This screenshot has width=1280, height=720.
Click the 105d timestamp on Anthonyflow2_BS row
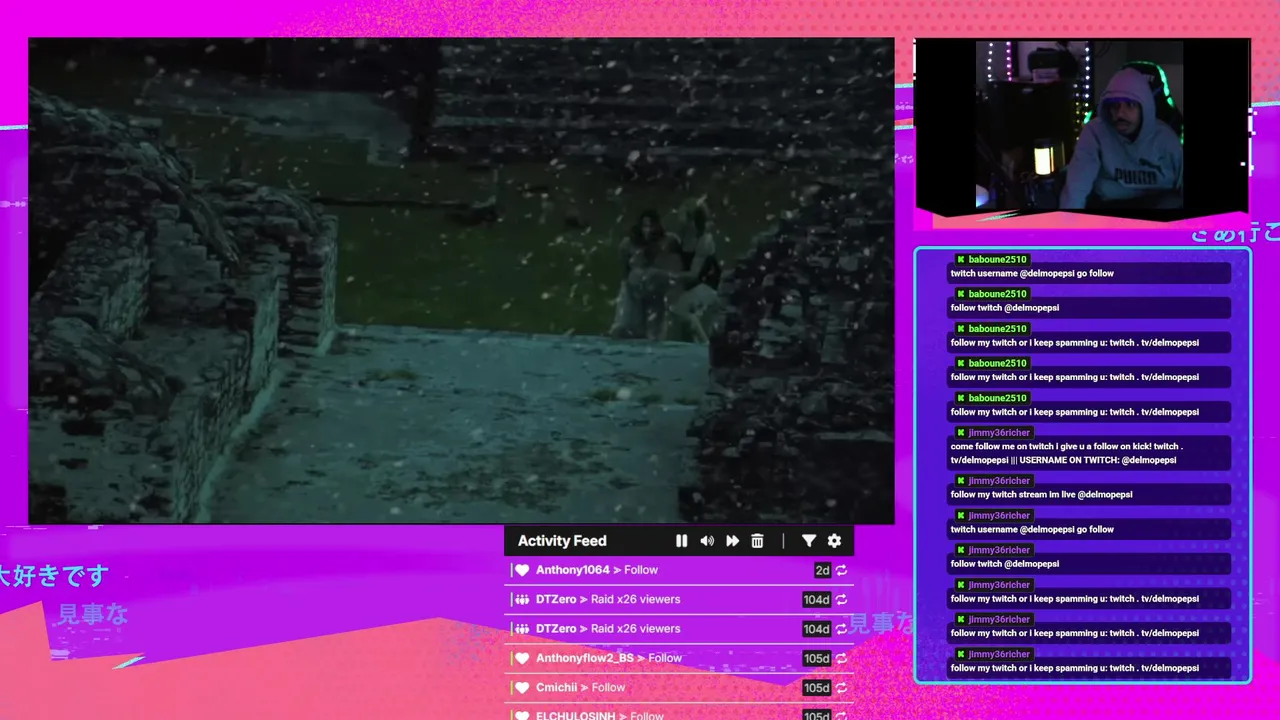point(817,658)
